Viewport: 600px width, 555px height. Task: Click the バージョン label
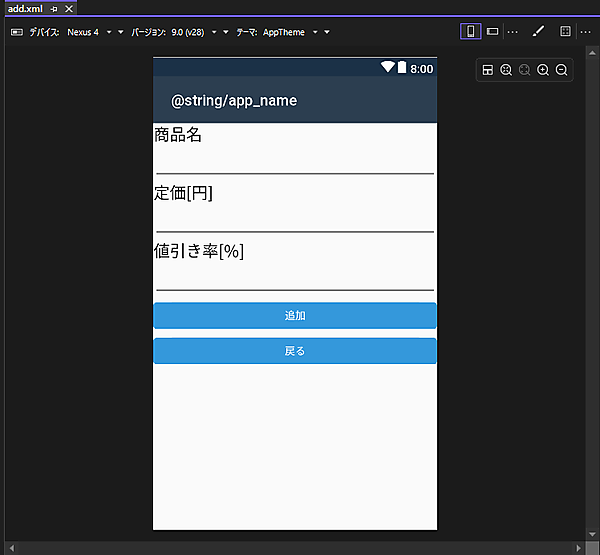[x=148, y=32]
